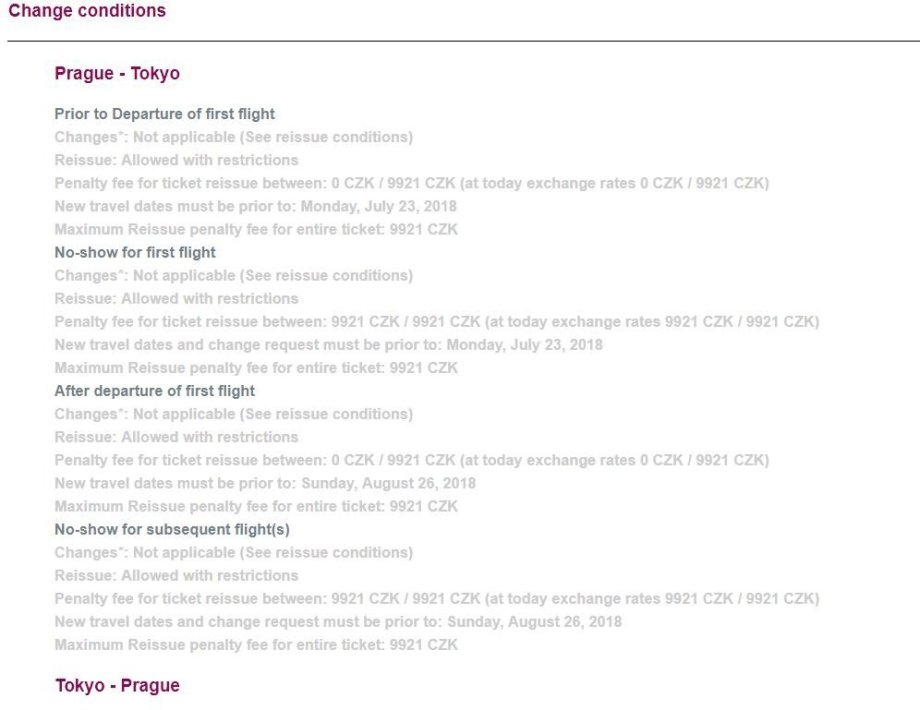Click the penalty fee line under After departure of first flight
This screenshot has width=920, height=710.
coord(411,460)
